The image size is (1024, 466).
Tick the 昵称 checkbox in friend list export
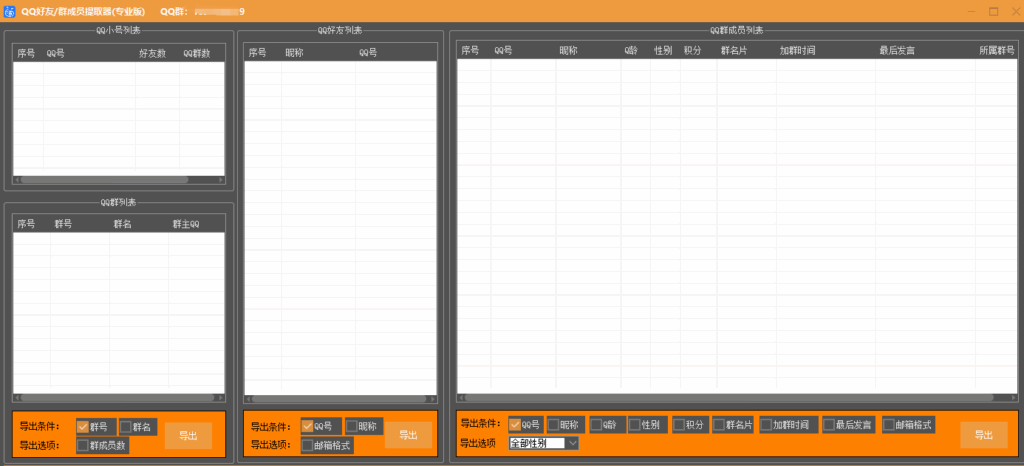click(x=351, y=426)
